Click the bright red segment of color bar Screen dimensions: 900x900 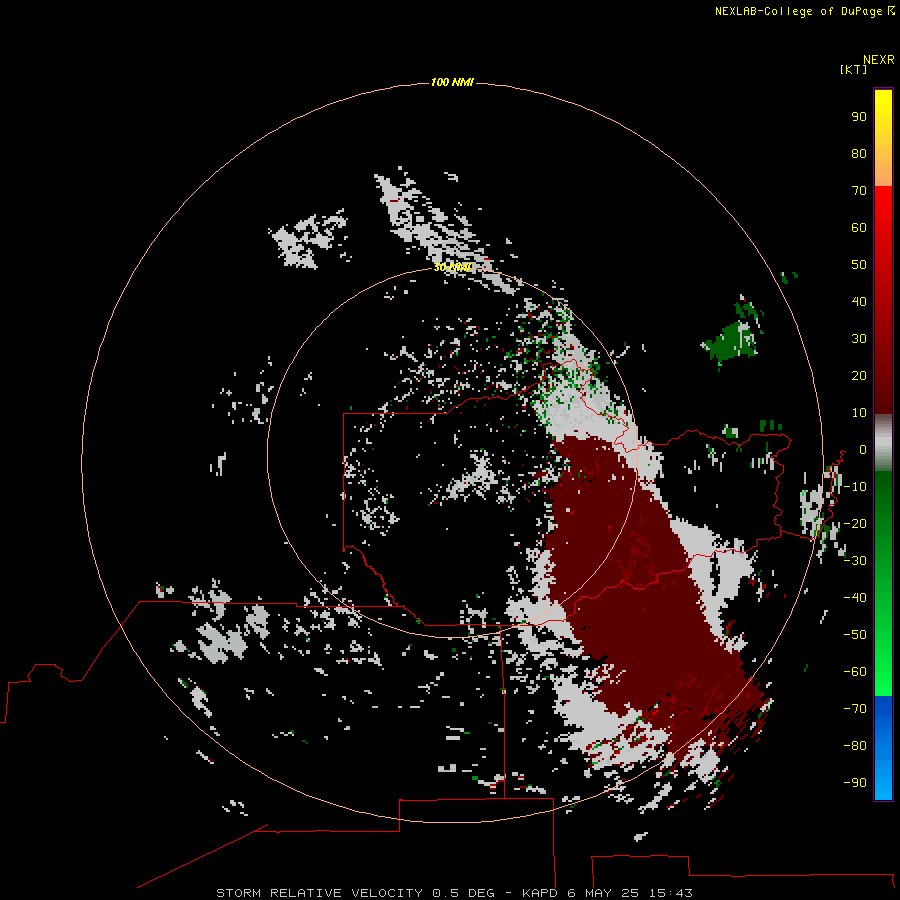pyautogui.click(x=883, y=300)
